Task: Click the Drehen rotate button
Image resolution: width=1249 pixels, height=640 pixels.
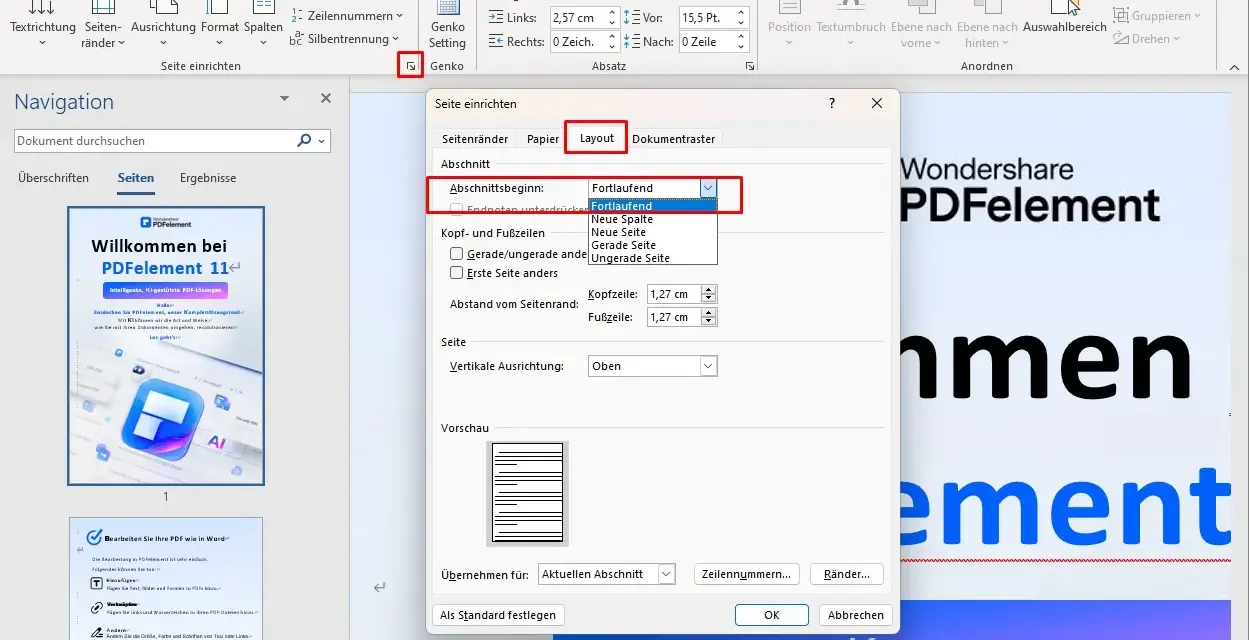Action: [1148, 38]
